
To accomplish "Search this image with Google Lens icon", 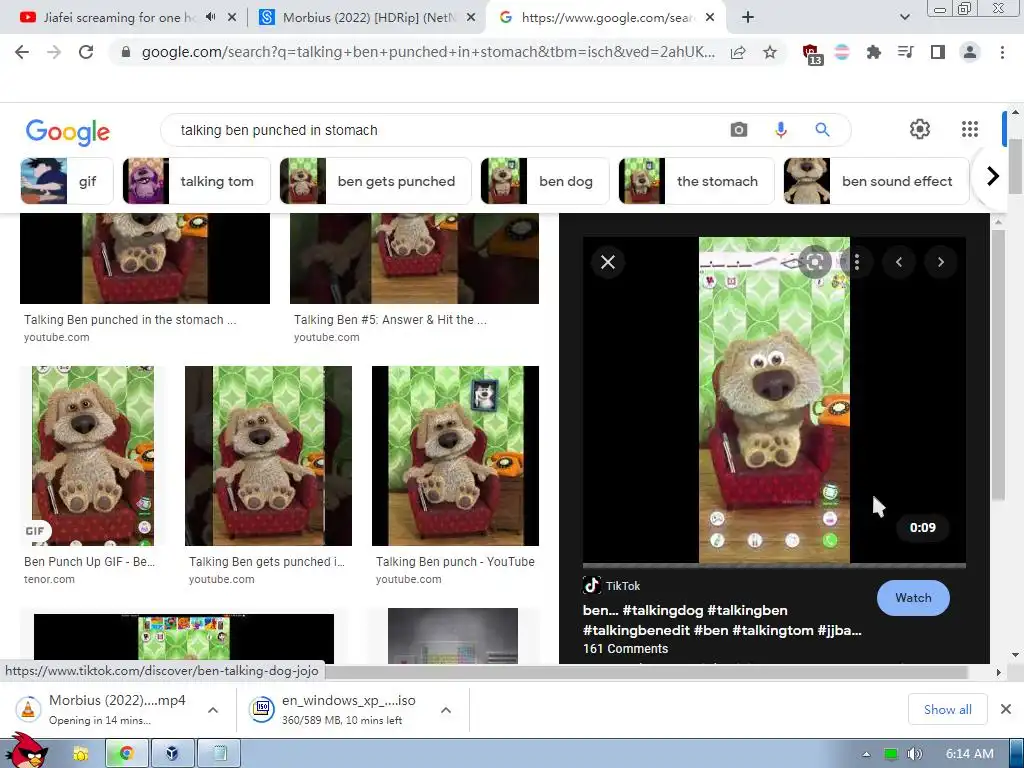I will pyautogui.click(x=814, y=263).
